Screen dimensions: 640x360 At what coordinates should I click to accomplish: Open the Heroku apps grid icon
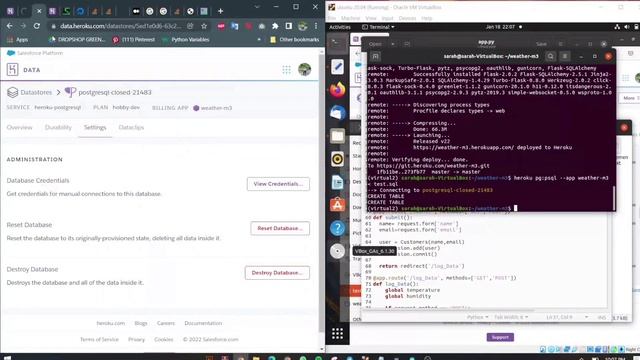coord(287,70)
